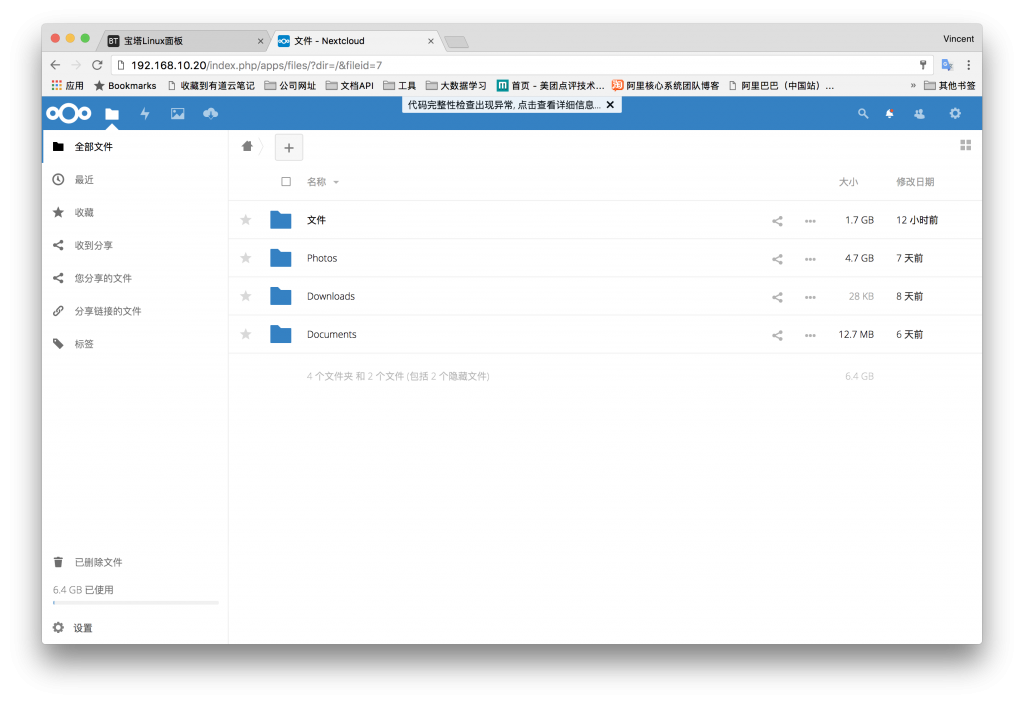The height and width of the screenshot is (704, 1024).
Task: Favorite the Downloads folder with star
Action: click(246, 296)
